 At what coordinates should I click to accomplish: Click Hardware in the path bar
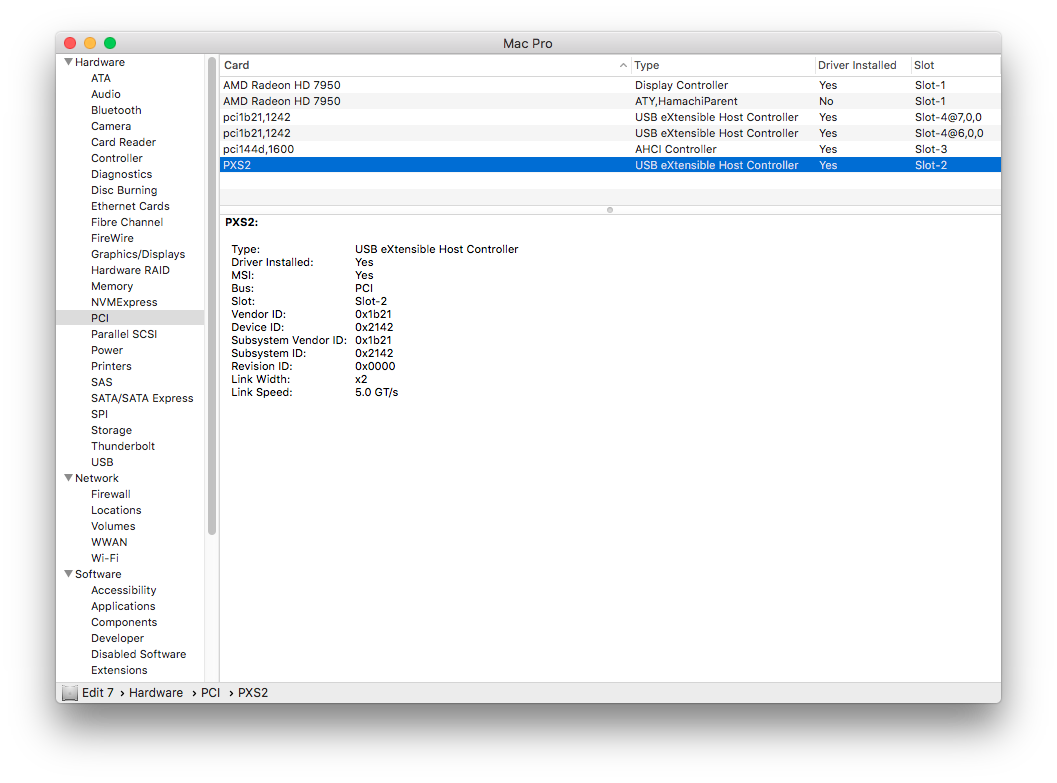coord(156,693)
